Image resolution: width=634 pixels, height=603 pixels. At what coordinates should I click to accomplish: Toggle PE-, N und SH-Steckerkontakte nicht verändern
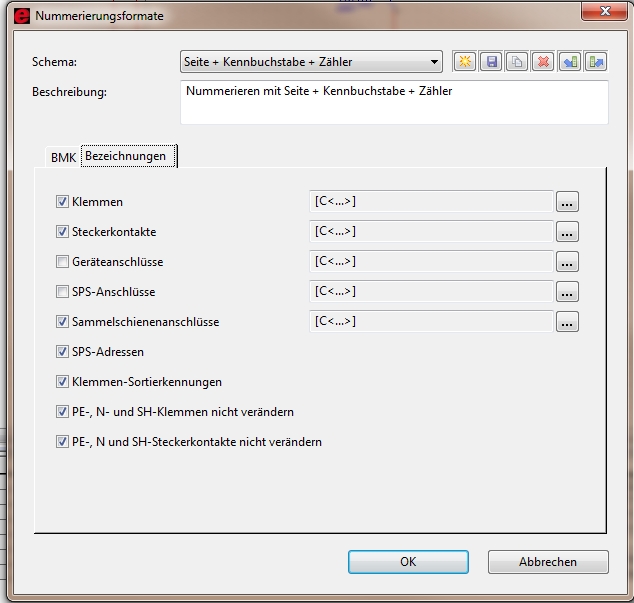tap(62, 442)
